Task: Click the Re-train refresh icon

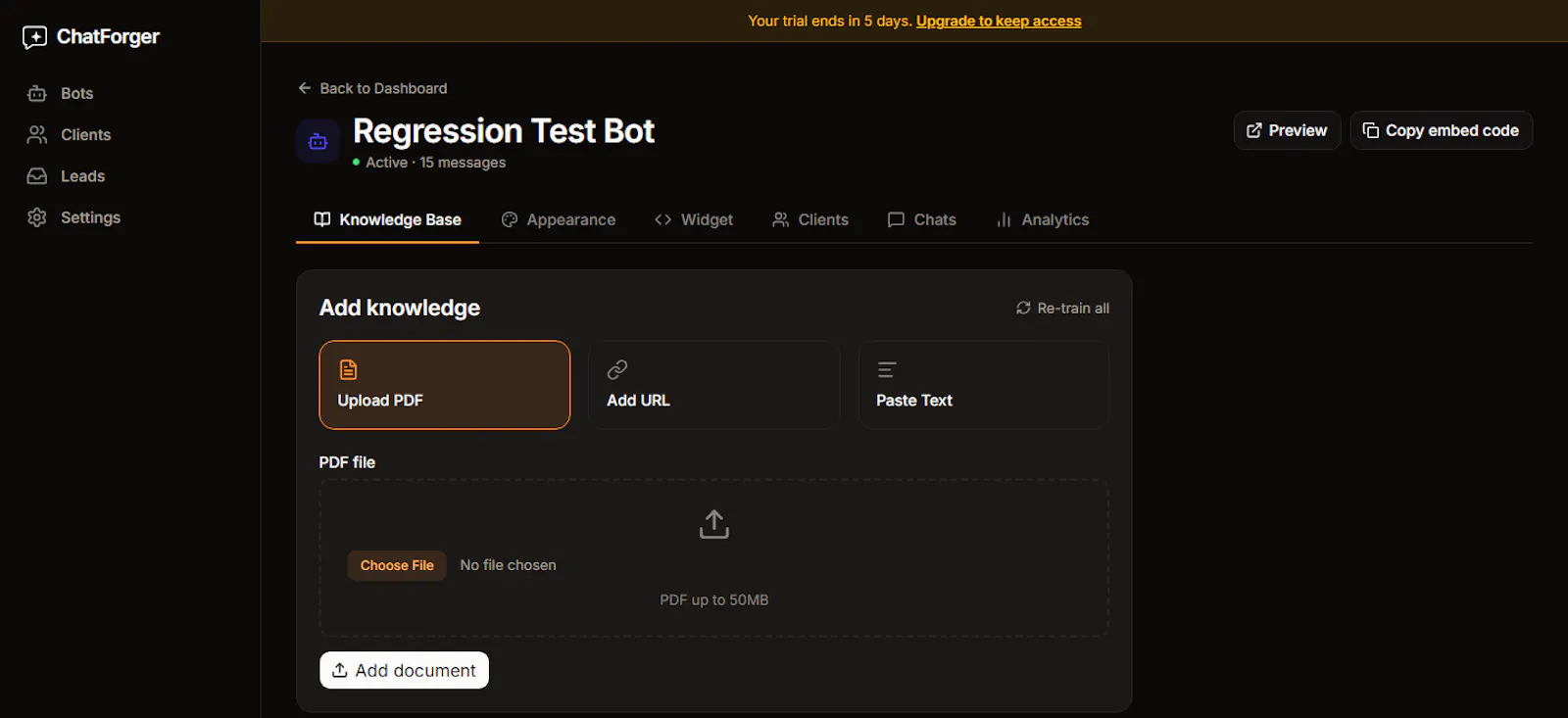Action: pos(1023,308)
